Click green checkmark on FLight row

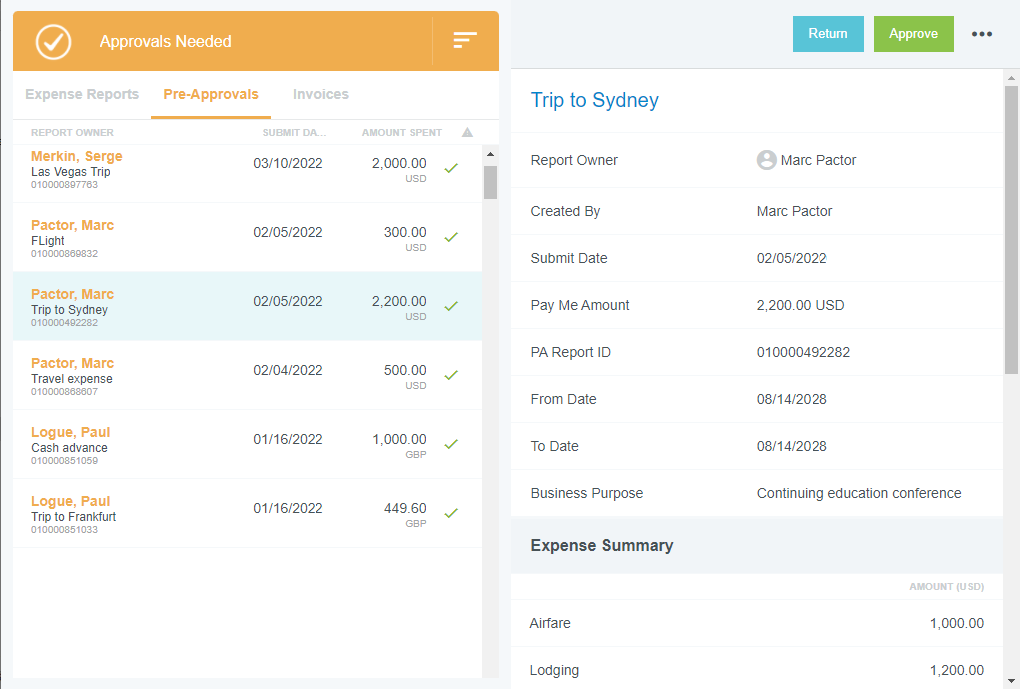click(x=451, y=237)
